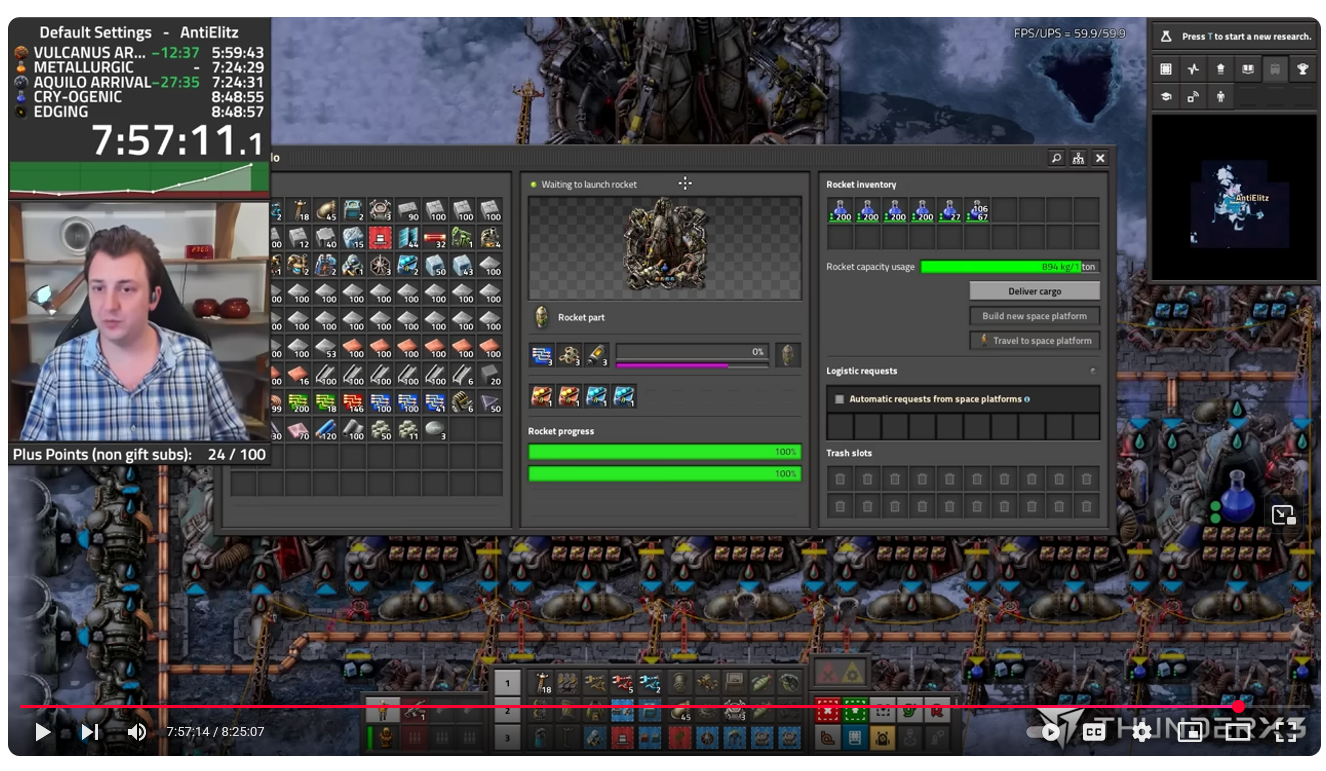Enter fullscreen mode on video player

1286,732
